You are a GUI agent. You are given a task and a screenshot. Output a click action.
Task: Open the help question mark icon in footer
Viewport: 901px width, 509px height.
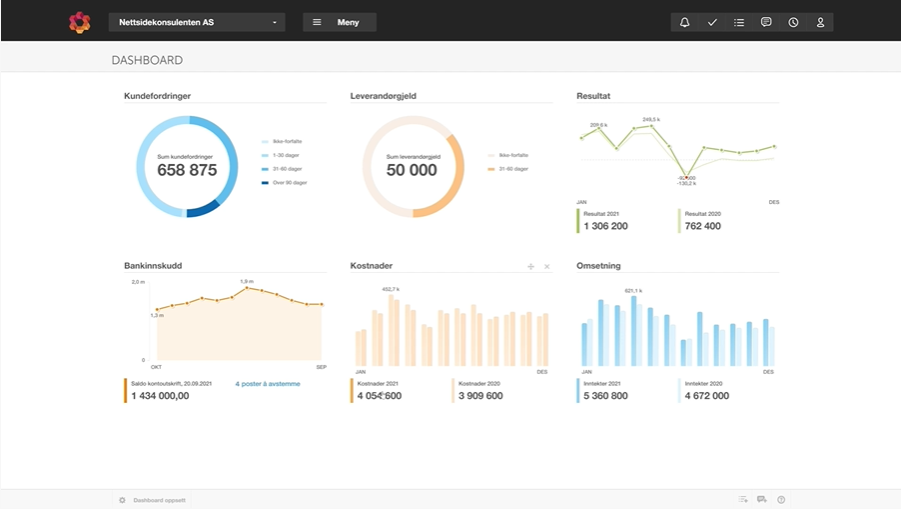point(781,500)
